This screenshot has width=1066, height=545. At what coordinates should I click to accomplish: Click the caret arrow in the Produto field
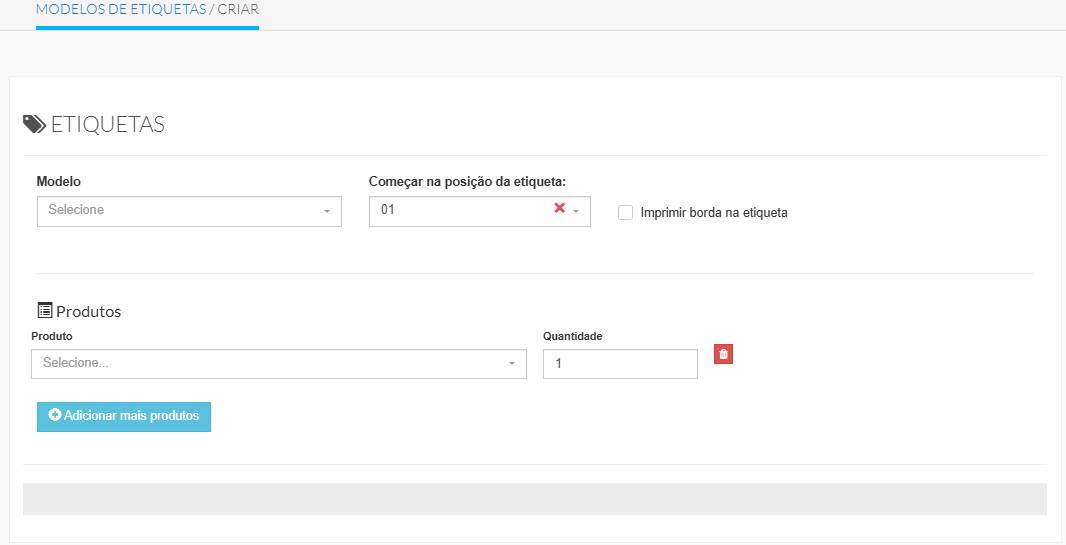(x=511, y=364)
